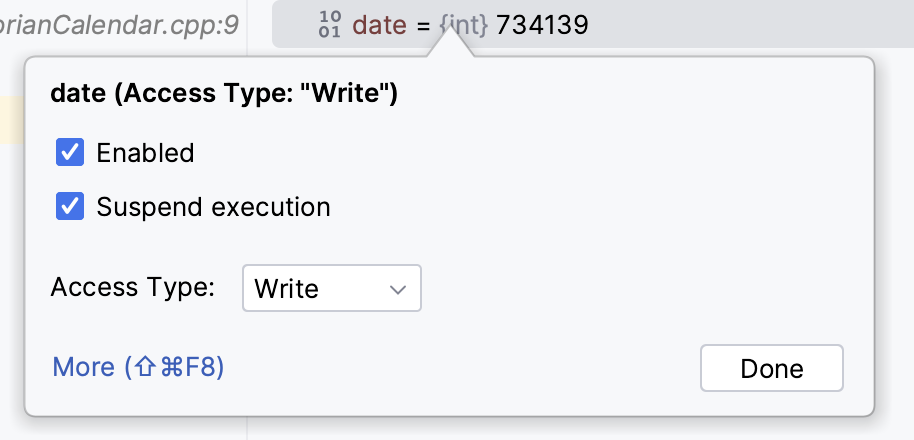
Task: Disable the Suspend execution checkbox
Action: pos(70,207)
